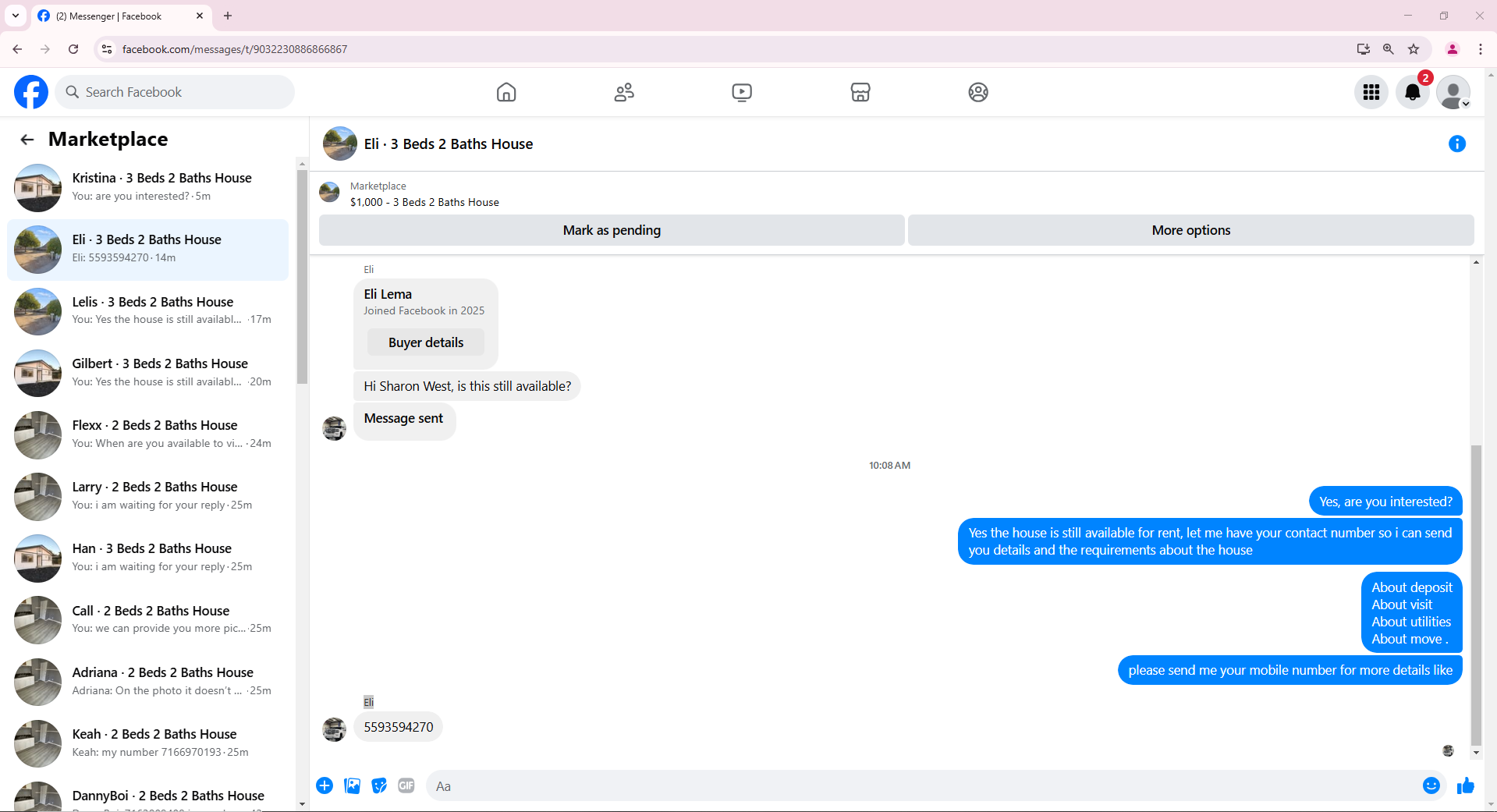This screenshot has width=1497, height=812.
Task: Click the 'Hi Sharon West' message bubble
Action: coord(467,386)
